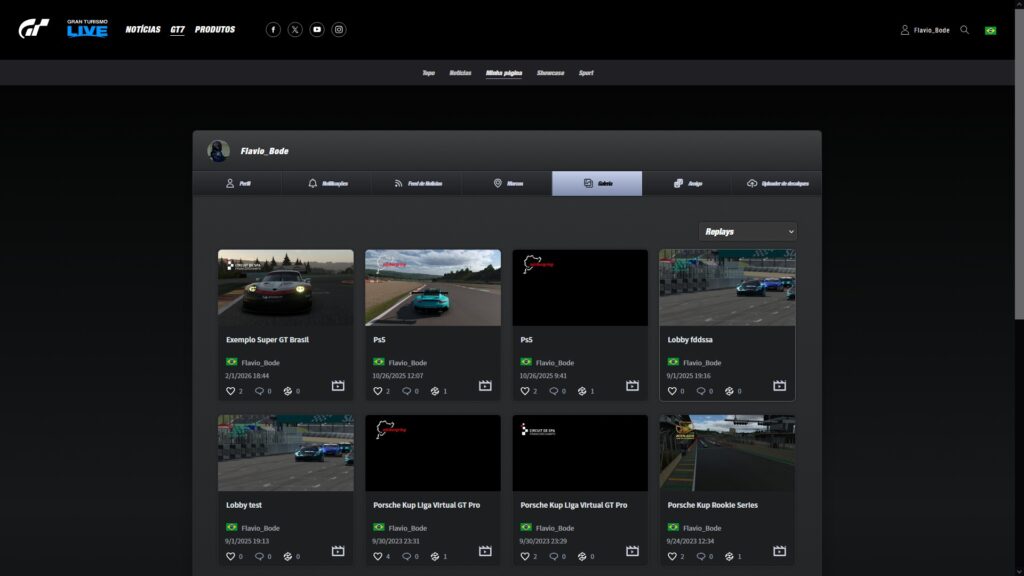Viewport: 1024px width, 576px height.
Task: Open comments on Lobby fddssa replay
Action: [x=700, y=391]
